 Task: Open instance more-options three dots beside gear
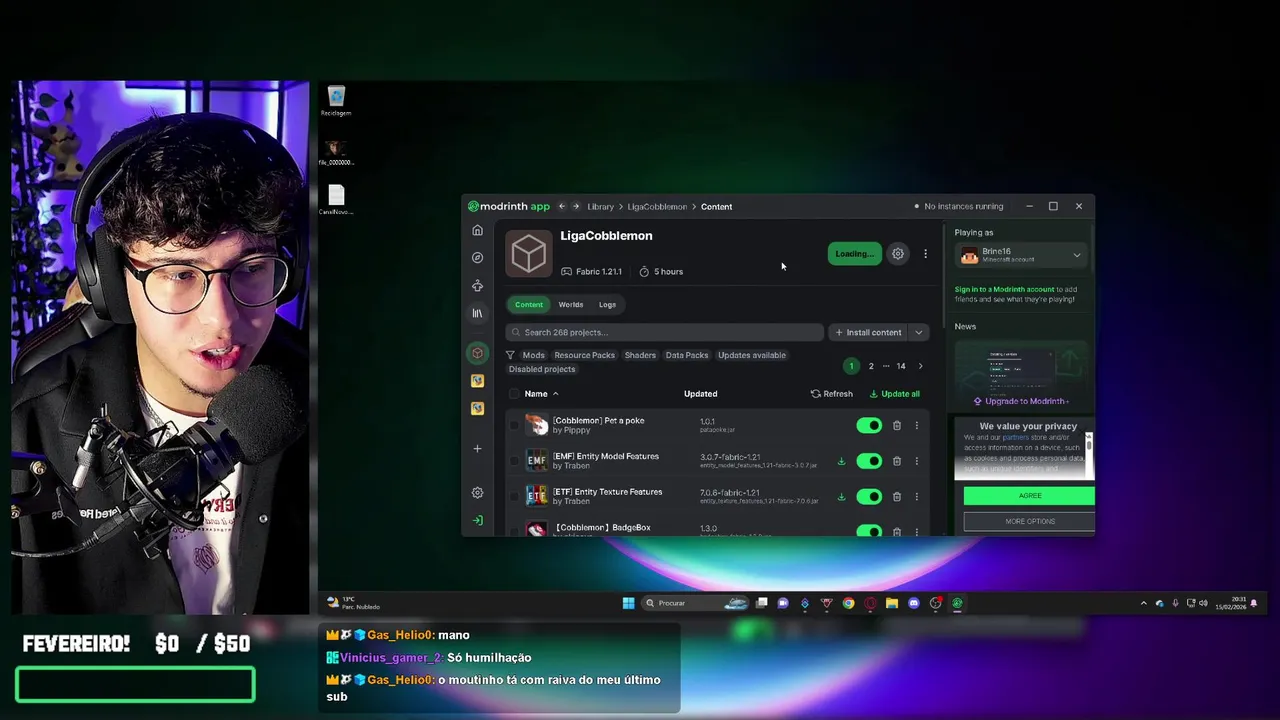pos(925,254)
